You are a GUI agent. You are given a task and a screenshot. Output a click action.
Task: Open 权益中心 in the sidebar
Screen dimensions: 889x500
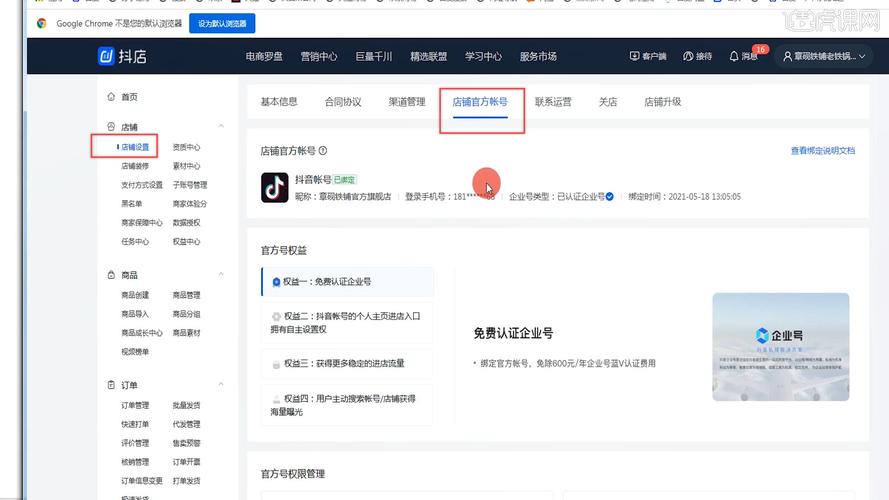point(187,241)
